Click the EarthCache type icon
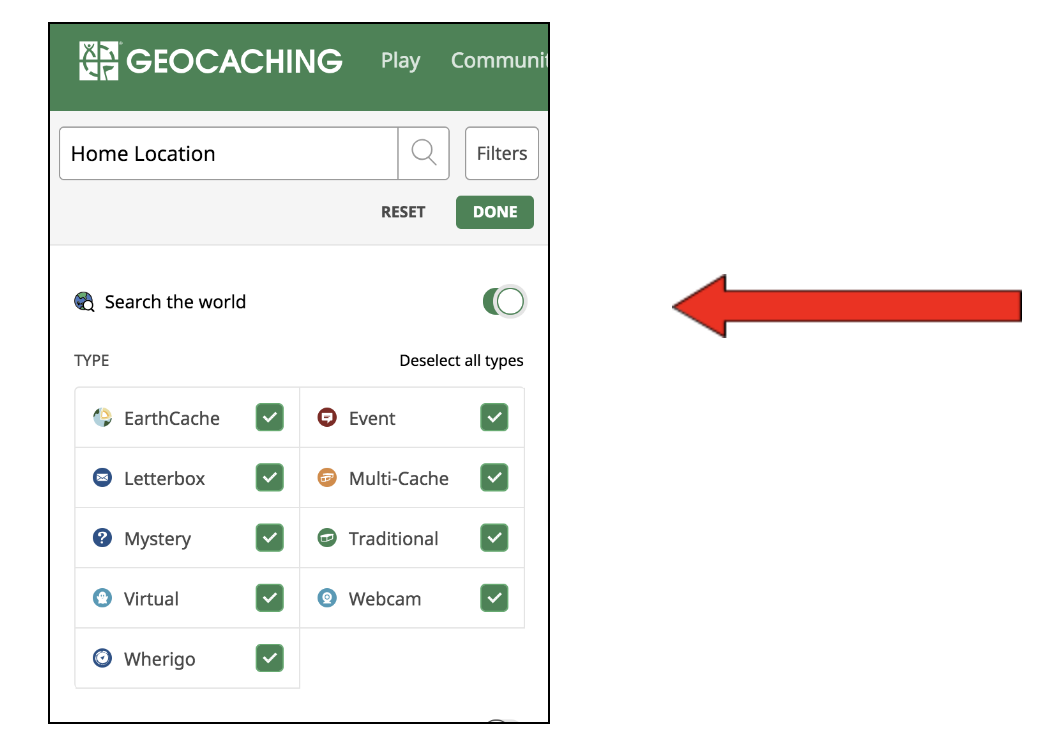 tap(102, 417)
